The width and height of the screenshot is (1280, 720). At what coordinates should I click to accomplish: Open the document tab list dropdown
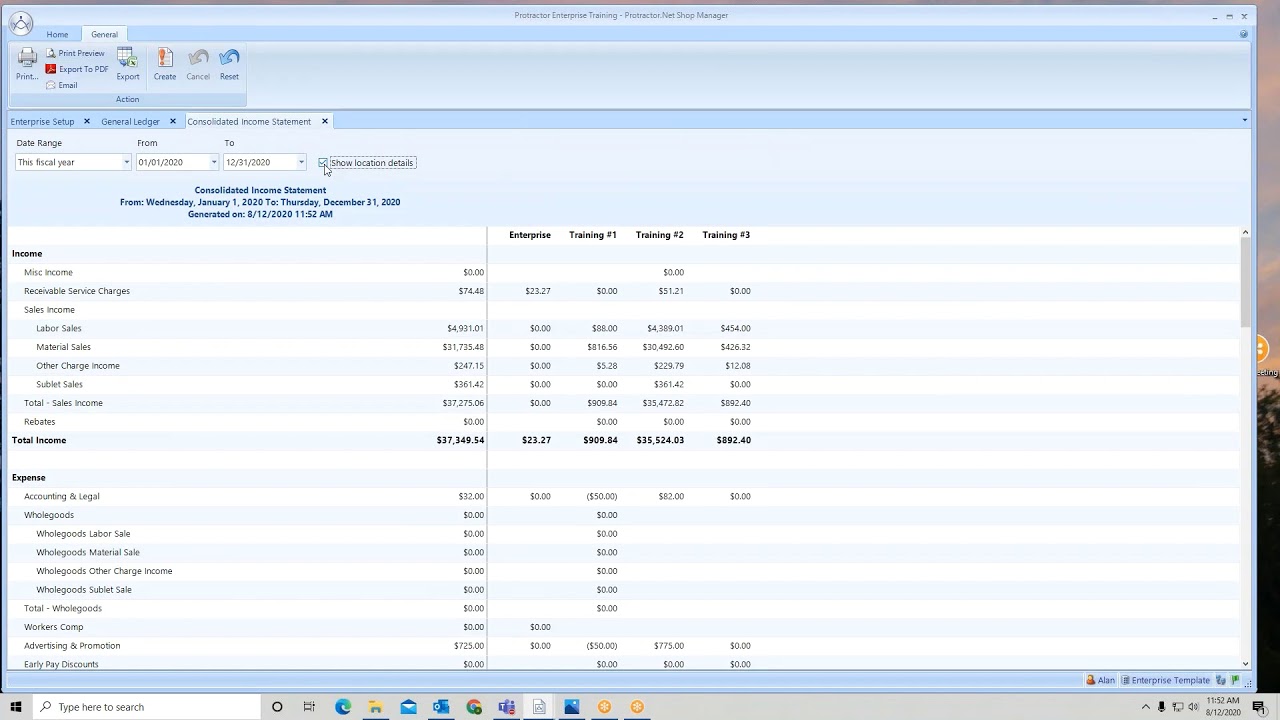coord(1244,120)
